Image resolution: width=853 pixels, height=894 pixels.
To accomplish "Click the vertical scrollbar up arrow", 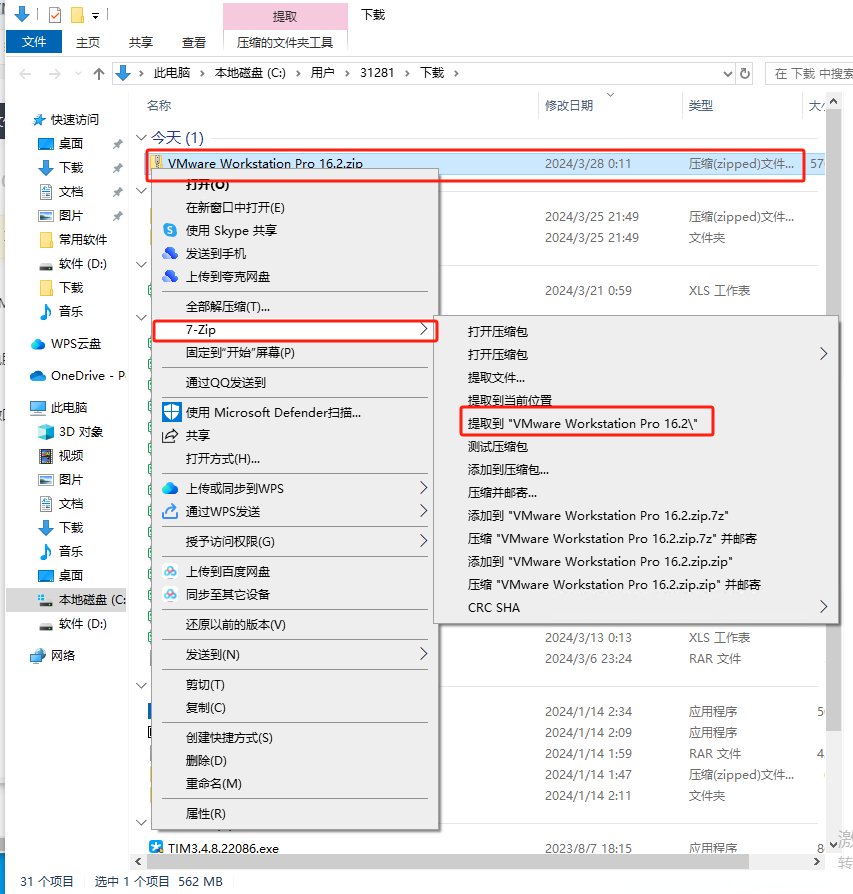I will [x=833, y=101].
